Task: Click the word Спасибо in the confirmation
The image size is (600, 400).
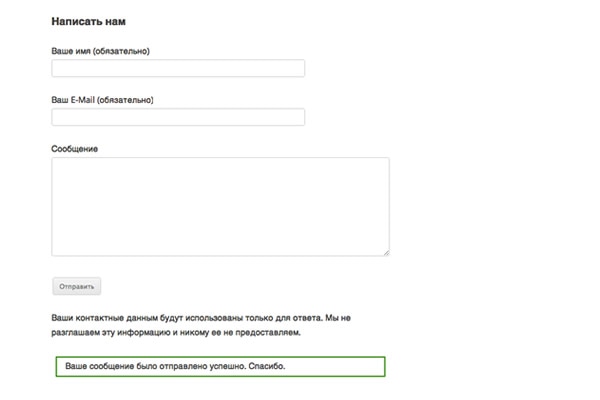Action: pyautogui.click(x=265, y=366)
